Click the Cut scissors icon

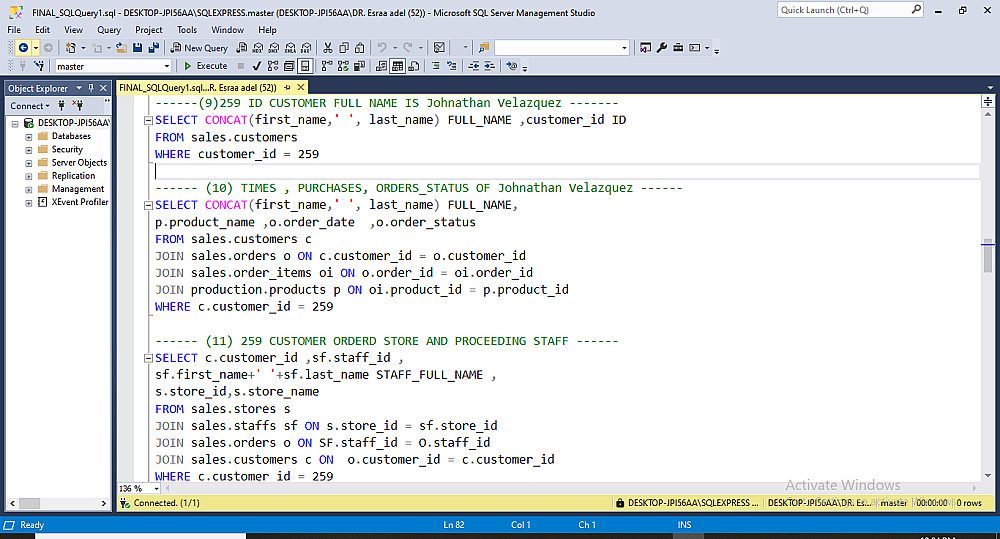pyautogui.click(x=328, y=48)
